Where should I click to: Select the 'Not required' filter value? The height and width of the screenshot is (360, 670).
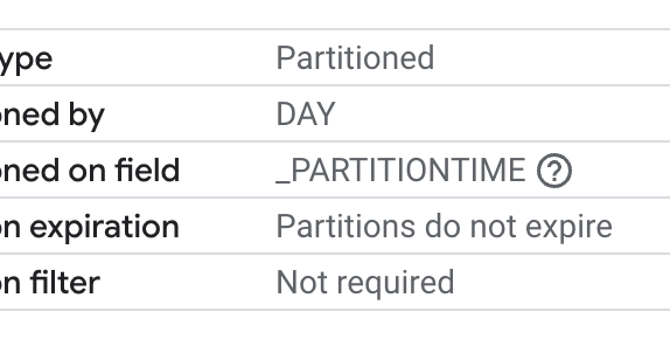(365, 282)
